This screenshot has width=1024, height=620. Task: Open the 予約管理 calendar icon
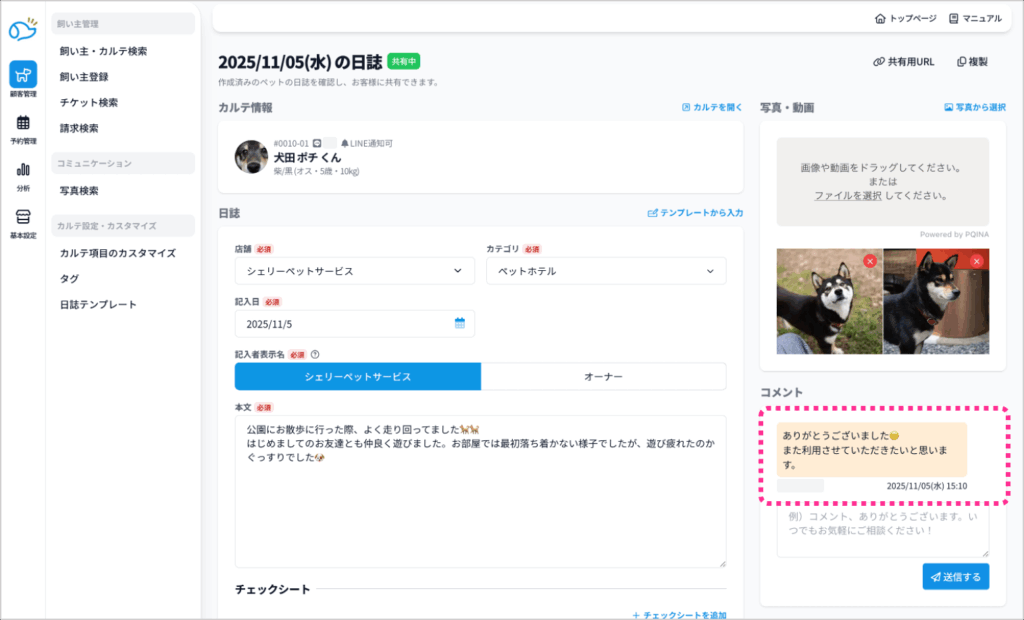(x=22, y=123)
